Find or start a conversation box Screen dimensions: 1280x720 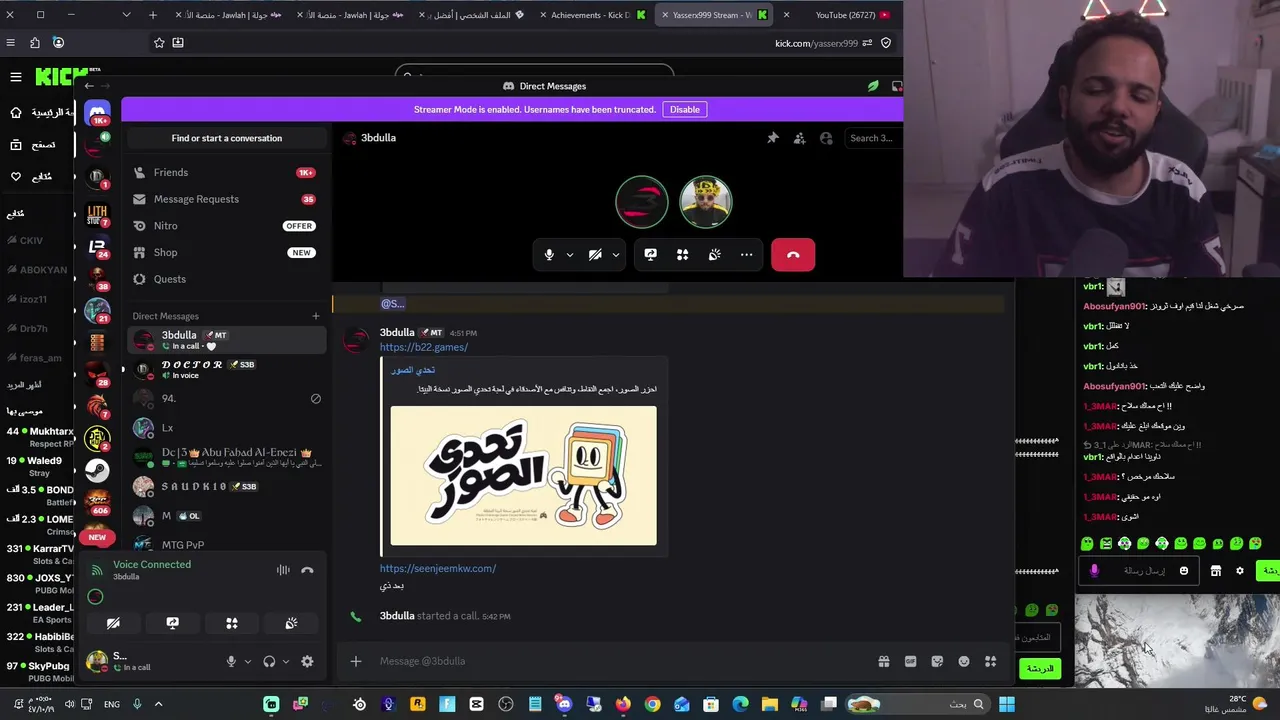227,138
